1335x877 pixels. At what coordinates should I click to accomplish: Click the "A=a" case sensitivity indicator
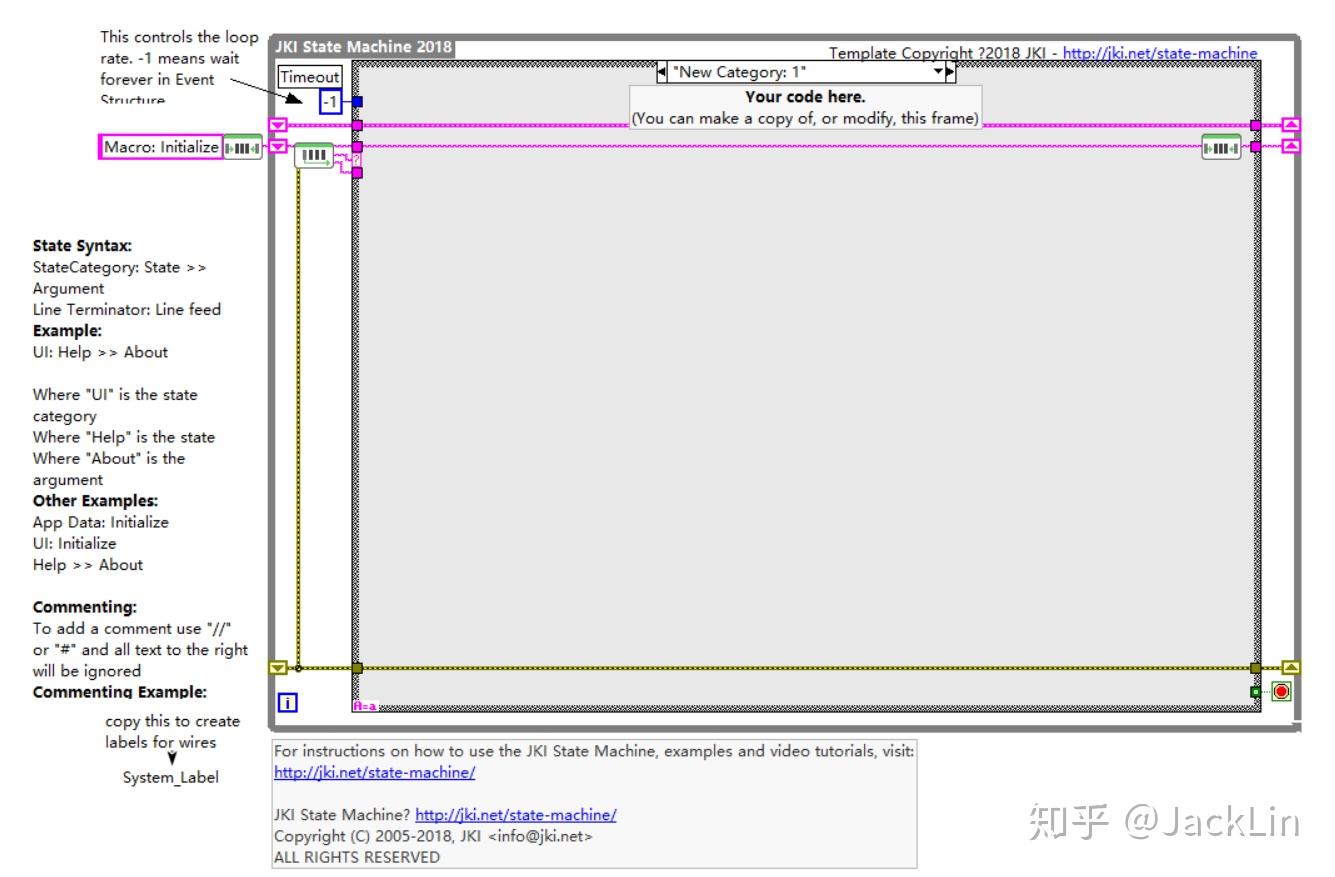363,704
